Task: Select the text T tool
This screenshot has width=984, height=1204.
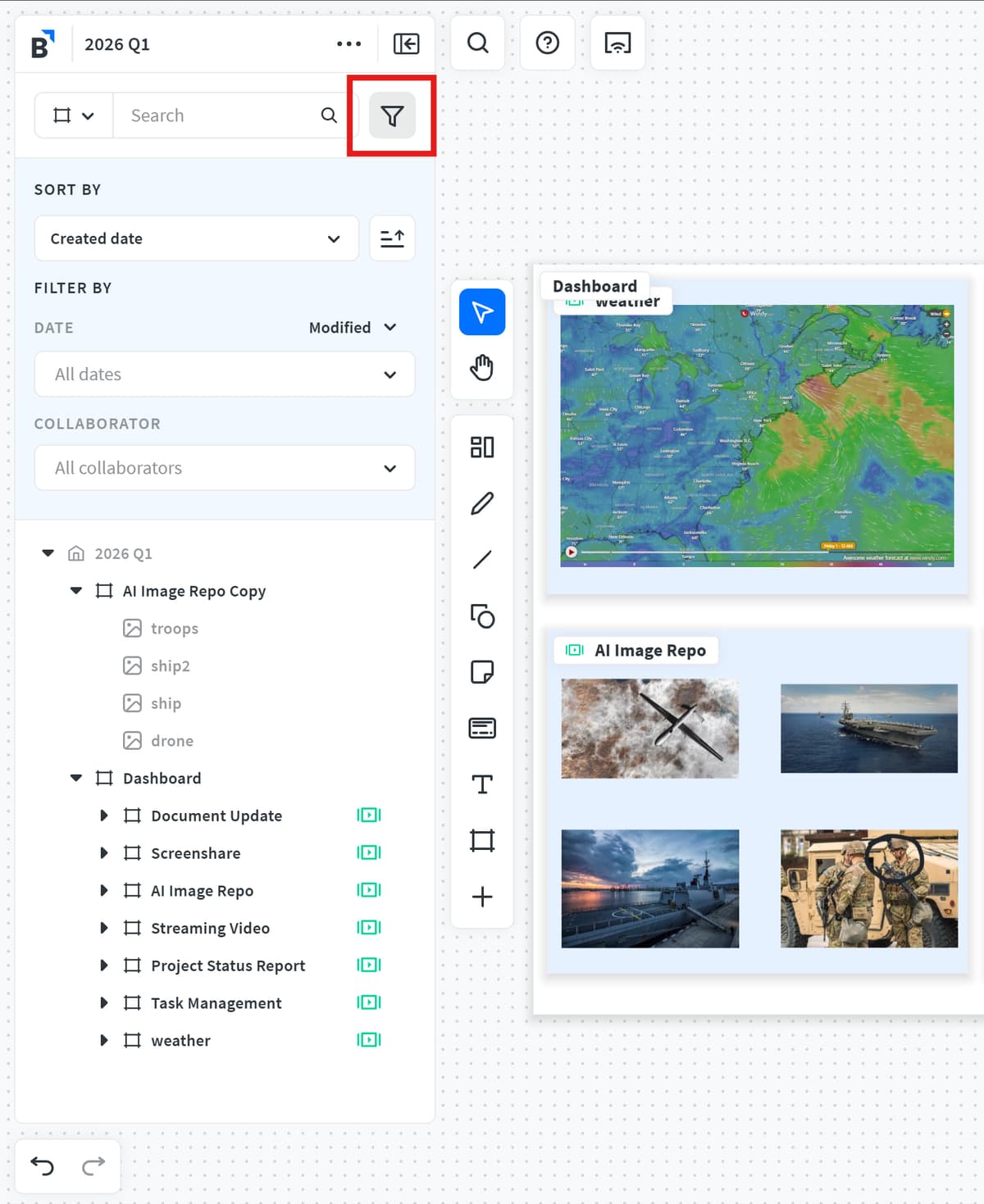Action: [x=482, y=784]
